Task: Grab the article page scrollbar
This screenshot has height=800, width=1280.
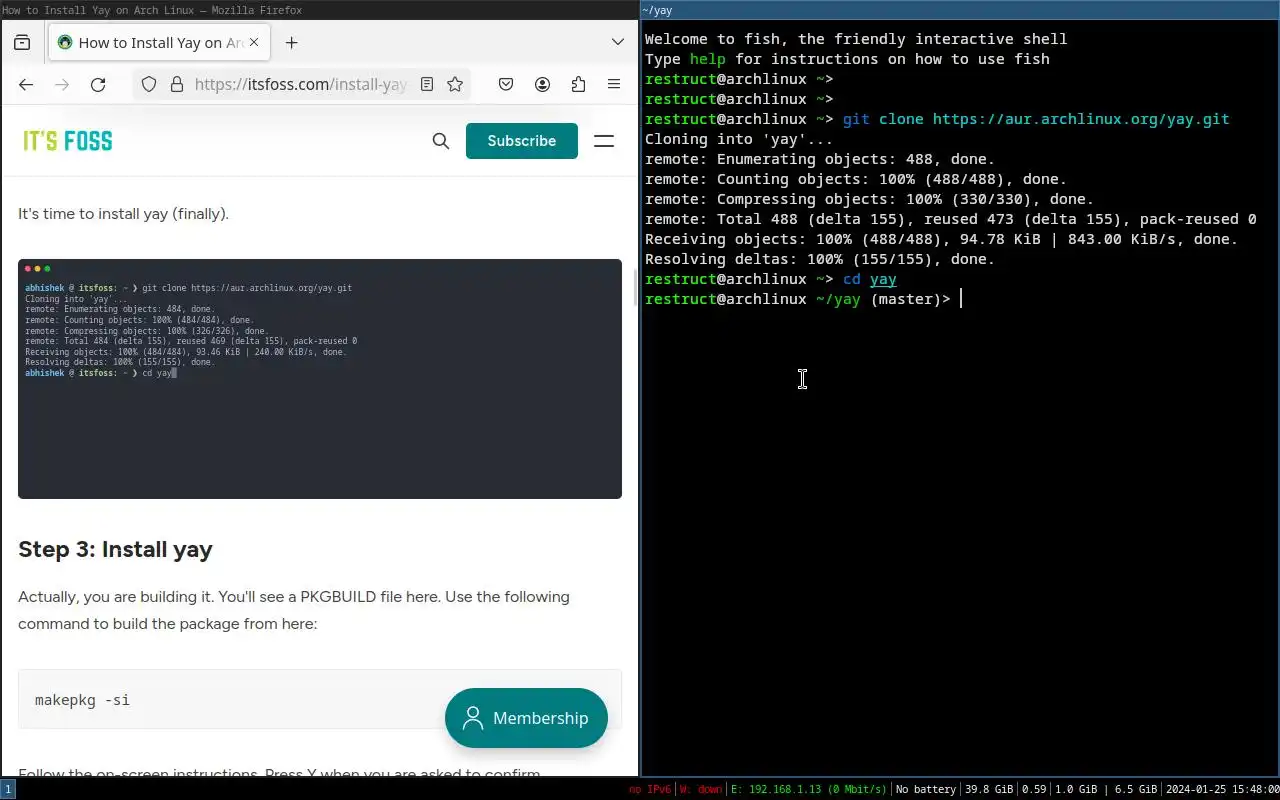Action: pyautogui.click(x=634, y=286)
